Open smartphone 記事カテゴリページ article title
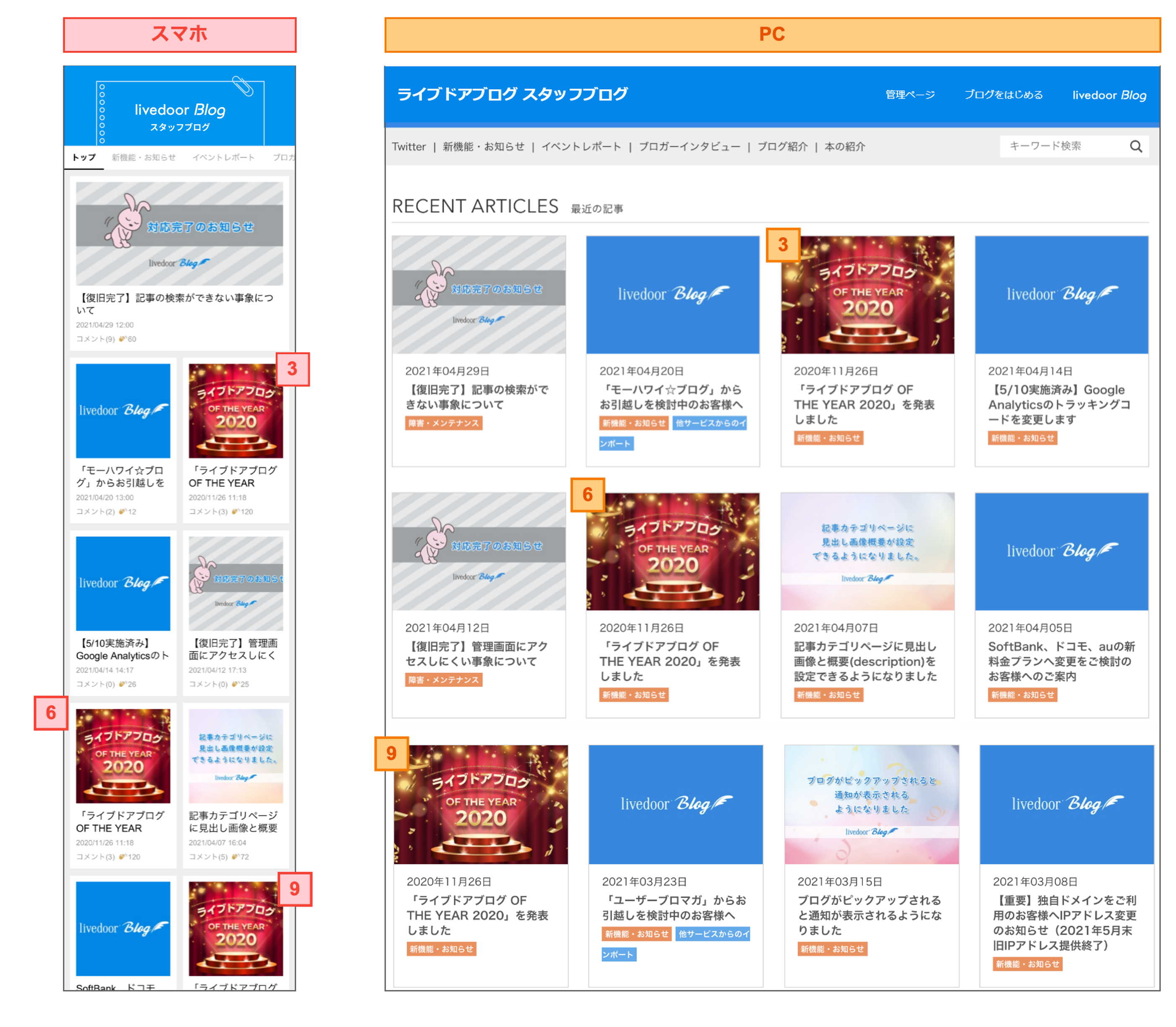The height and width of the screenshot is (1027, 1176). pos(234,822)
